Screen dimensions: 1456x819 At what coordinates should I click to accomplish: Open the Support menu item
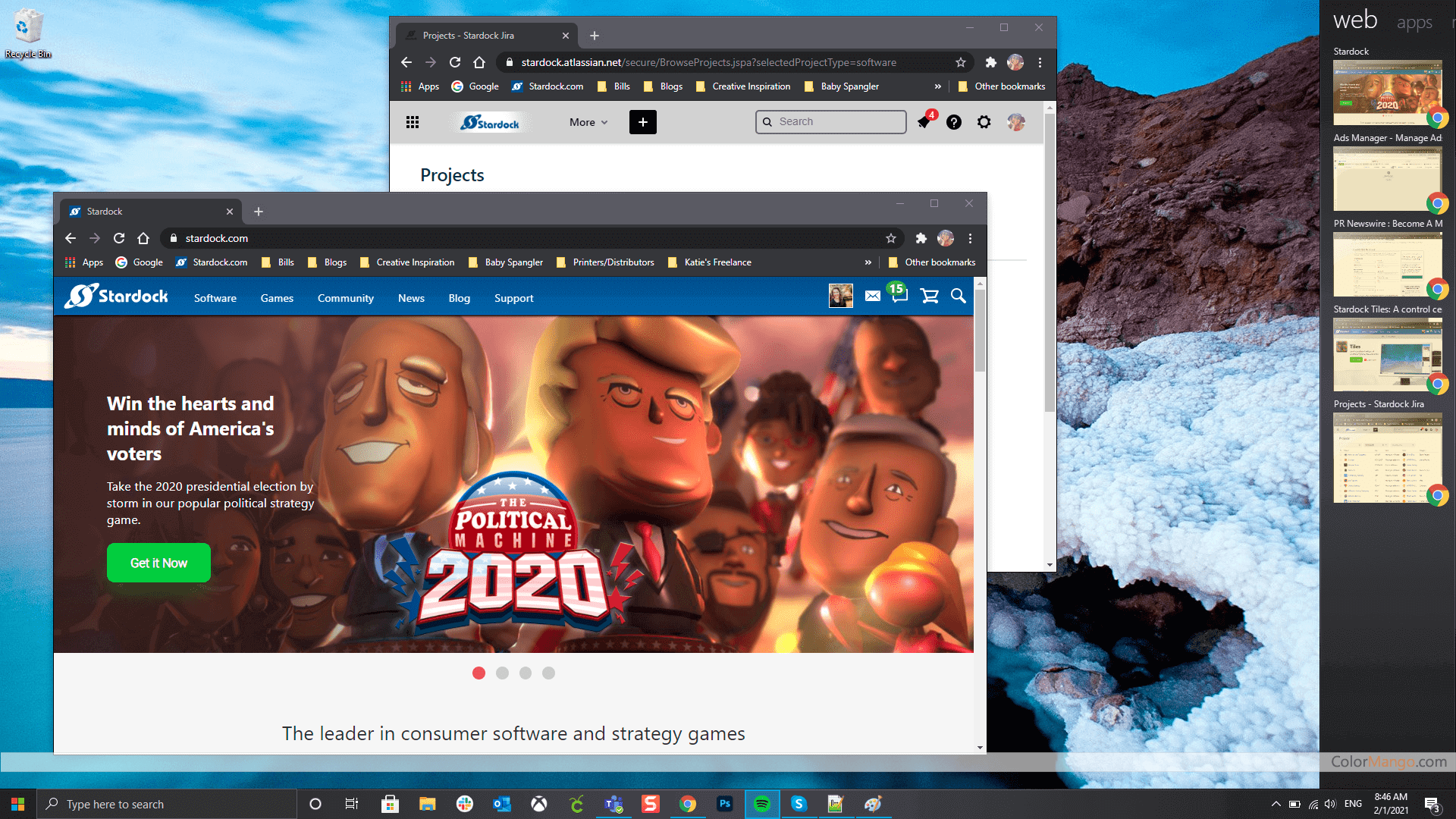[514, 298]
